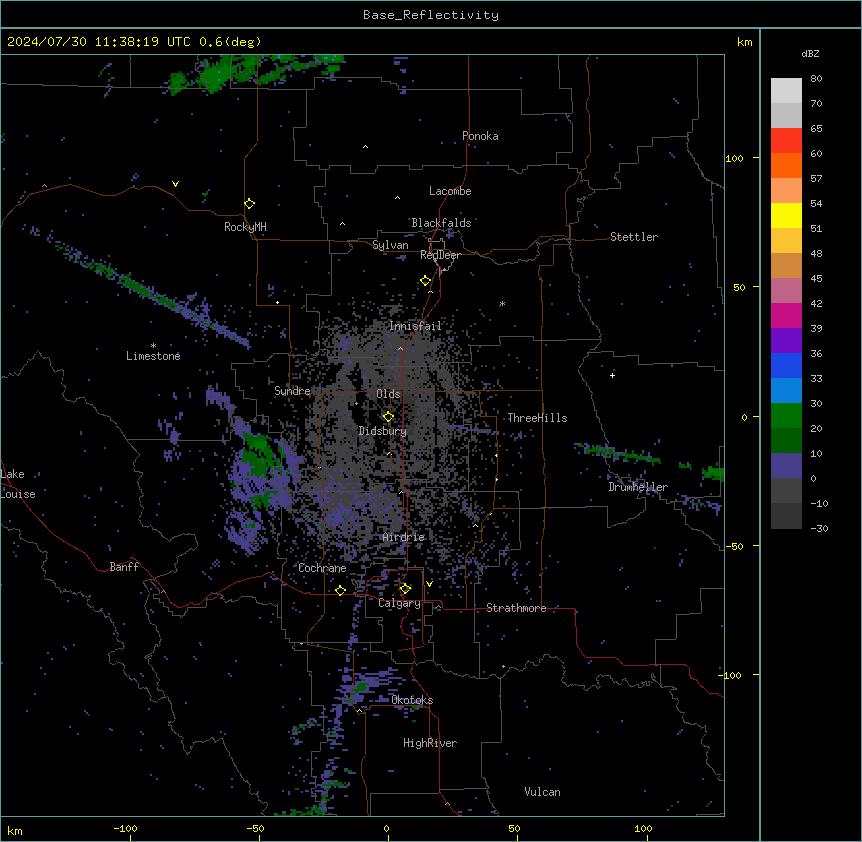Click the Didsbury town label
This screenshot has height=842, width=862.
(x=383, y=431)
